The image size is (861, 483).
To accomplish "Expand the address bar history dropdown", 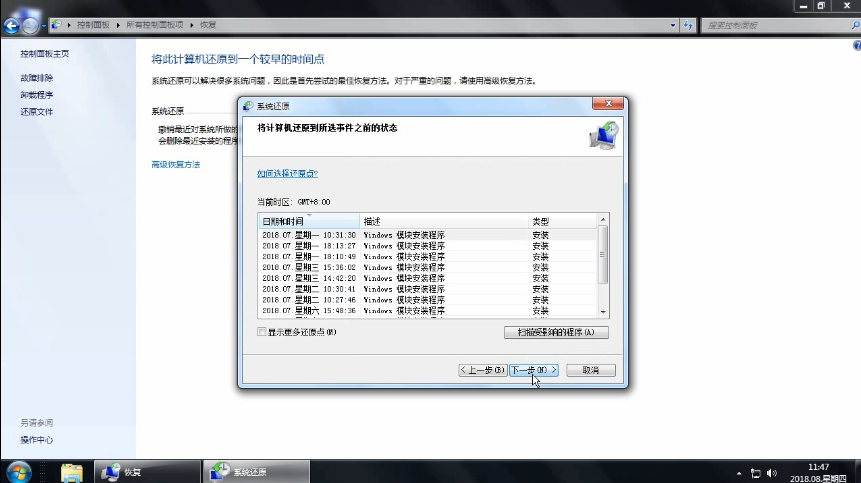I will point(673,25).
